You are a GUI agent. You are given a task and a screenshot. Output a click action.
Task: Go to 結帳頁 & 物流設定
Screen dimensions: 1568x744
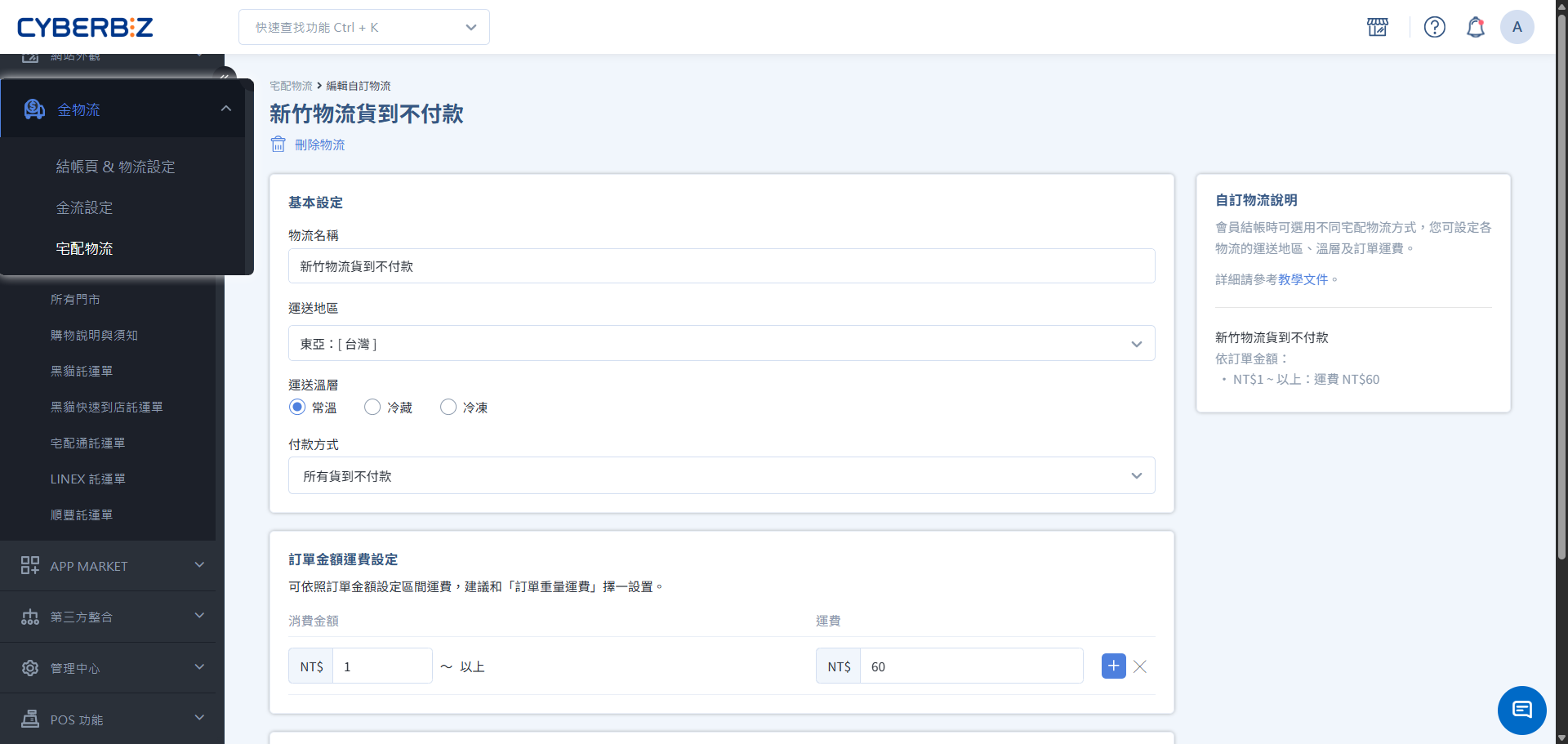pyautogui.click(x=115, y=167)
